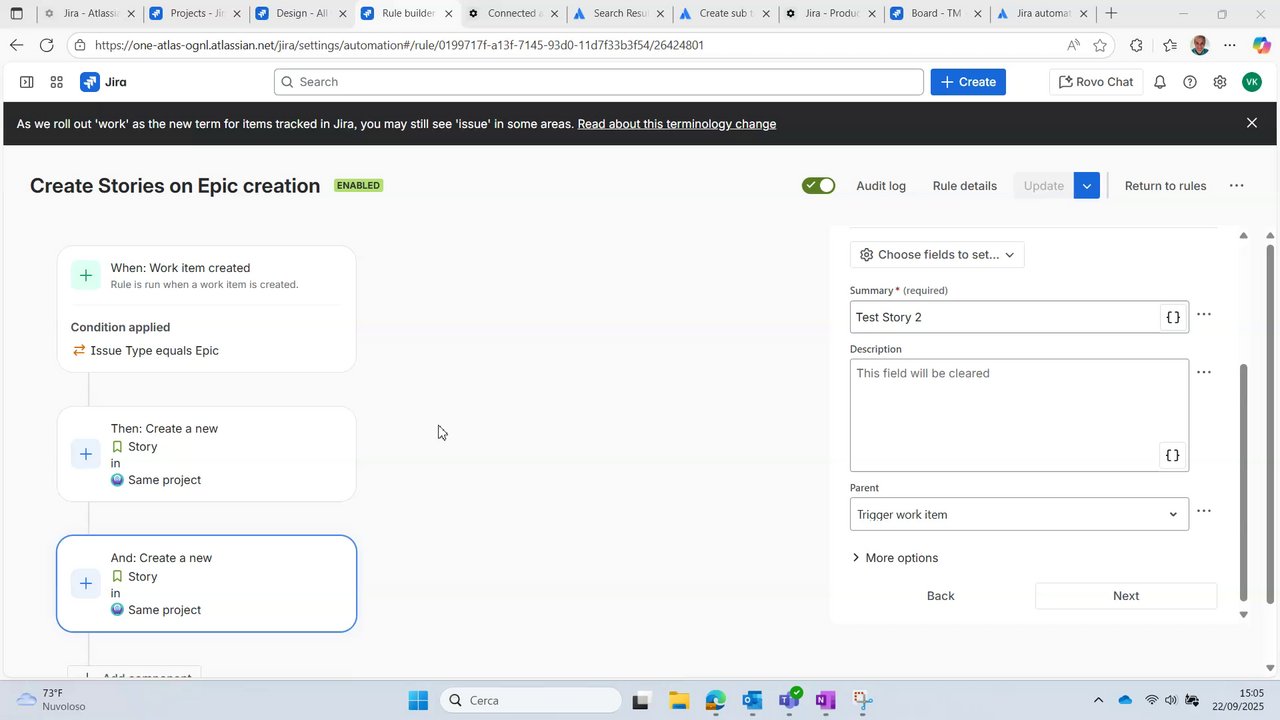This screenshot has width=1280, height=720.
Task: Open Rule details
Action: coord(965,186)
